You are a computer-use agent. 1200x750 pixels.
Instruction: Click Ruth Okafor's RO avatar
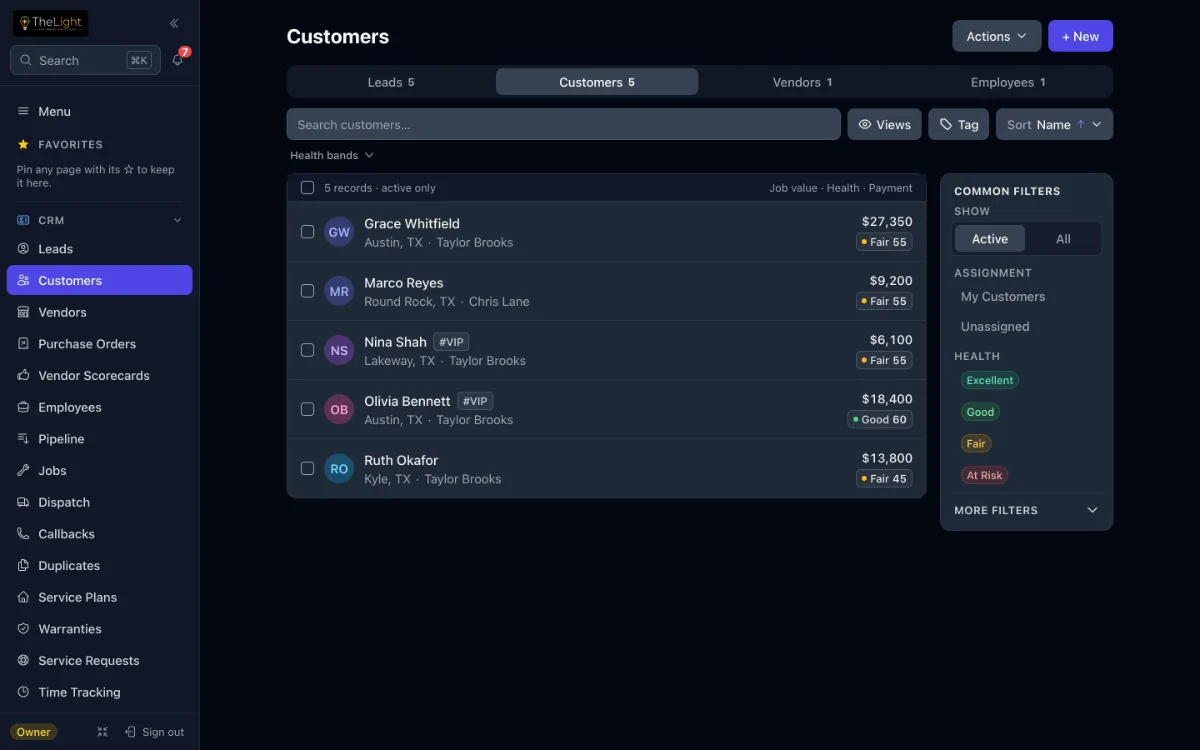pyautogui.click(x=339, y=468)
